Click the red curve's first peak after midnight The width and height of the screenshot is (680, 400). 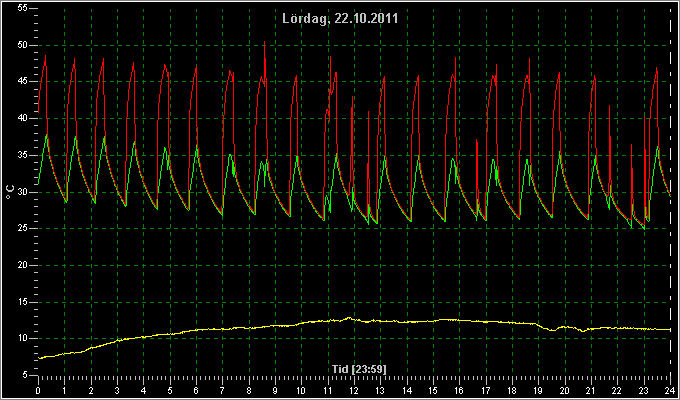pos(46,56)
